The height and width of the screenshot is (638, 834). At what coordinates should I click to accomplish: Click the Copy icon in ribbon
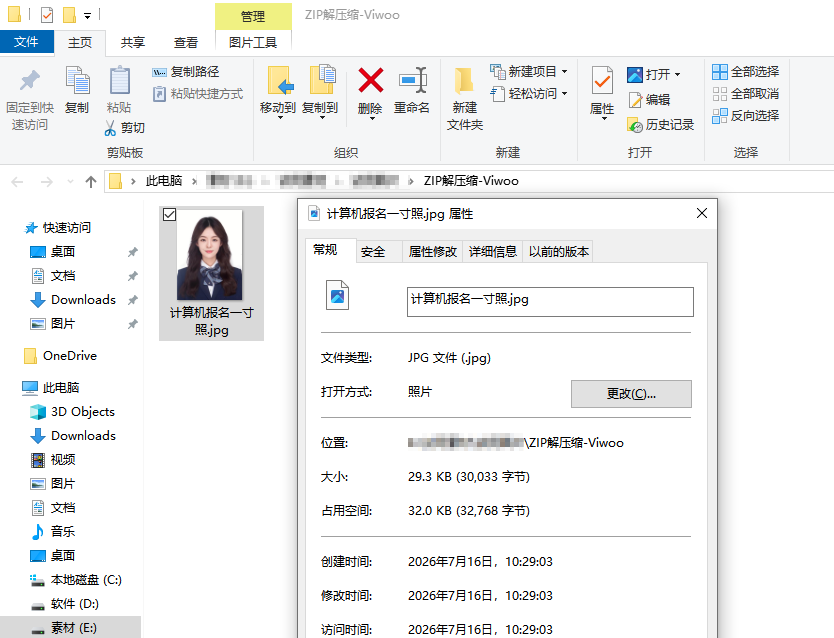(x=77, y=90)
